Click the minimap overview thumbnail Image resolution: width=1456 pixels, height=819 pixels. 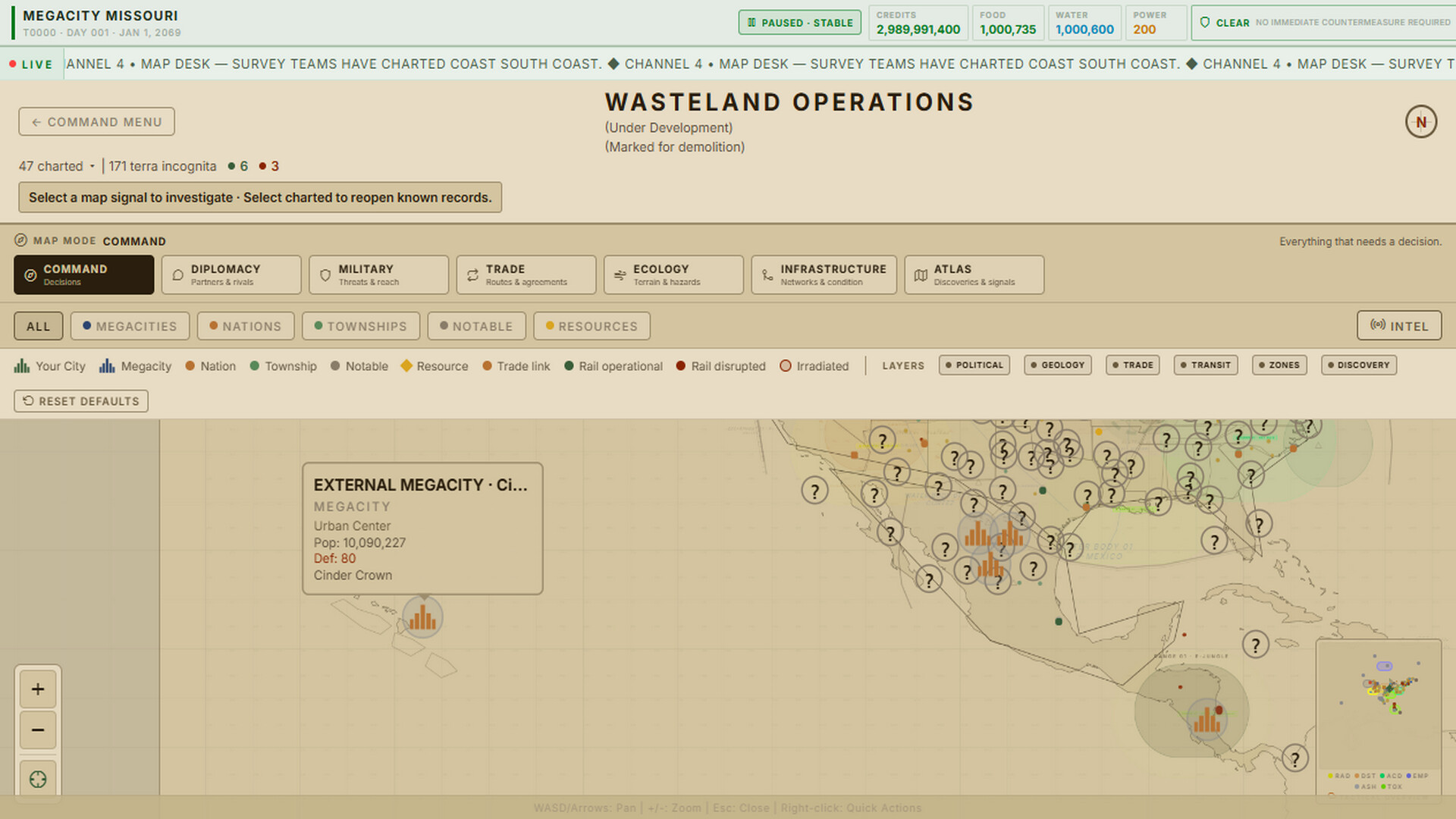tap(1379, 705)
